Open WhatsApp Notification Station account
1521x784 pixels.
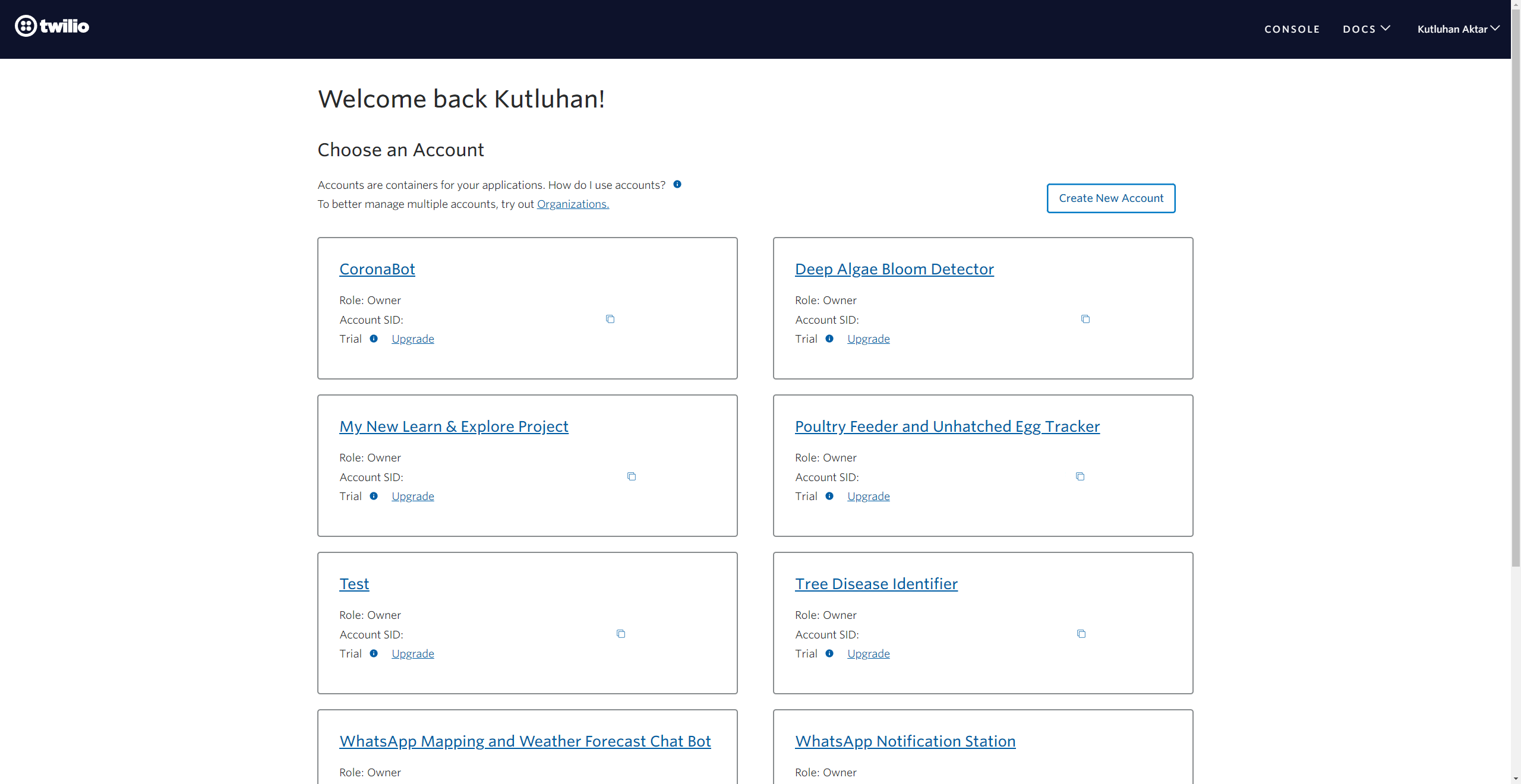tap(905, 741)
